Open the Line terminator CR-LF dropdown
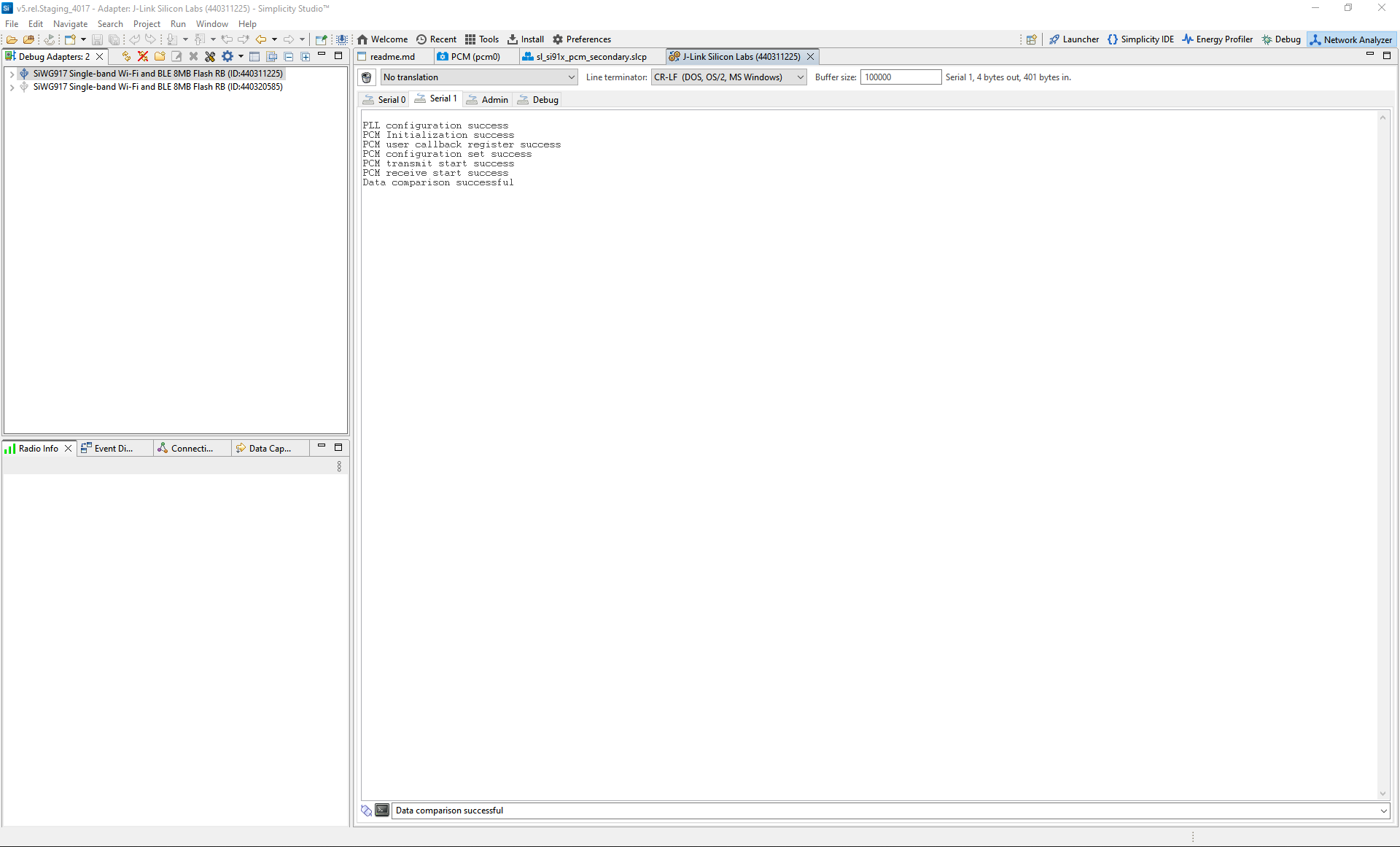 tap(728, 77)
